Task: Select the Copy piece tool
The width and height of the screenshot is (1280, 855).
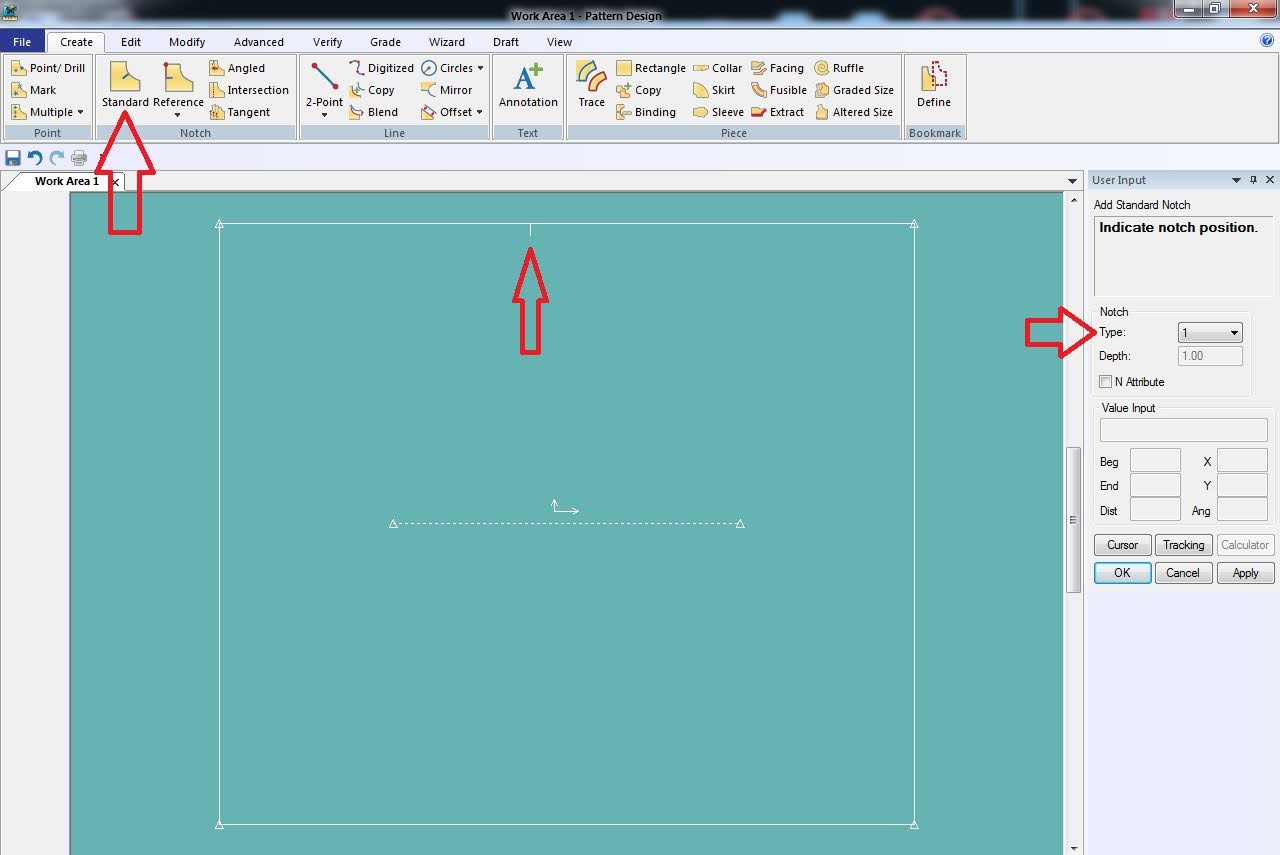Action: click(x=638, y=90)
